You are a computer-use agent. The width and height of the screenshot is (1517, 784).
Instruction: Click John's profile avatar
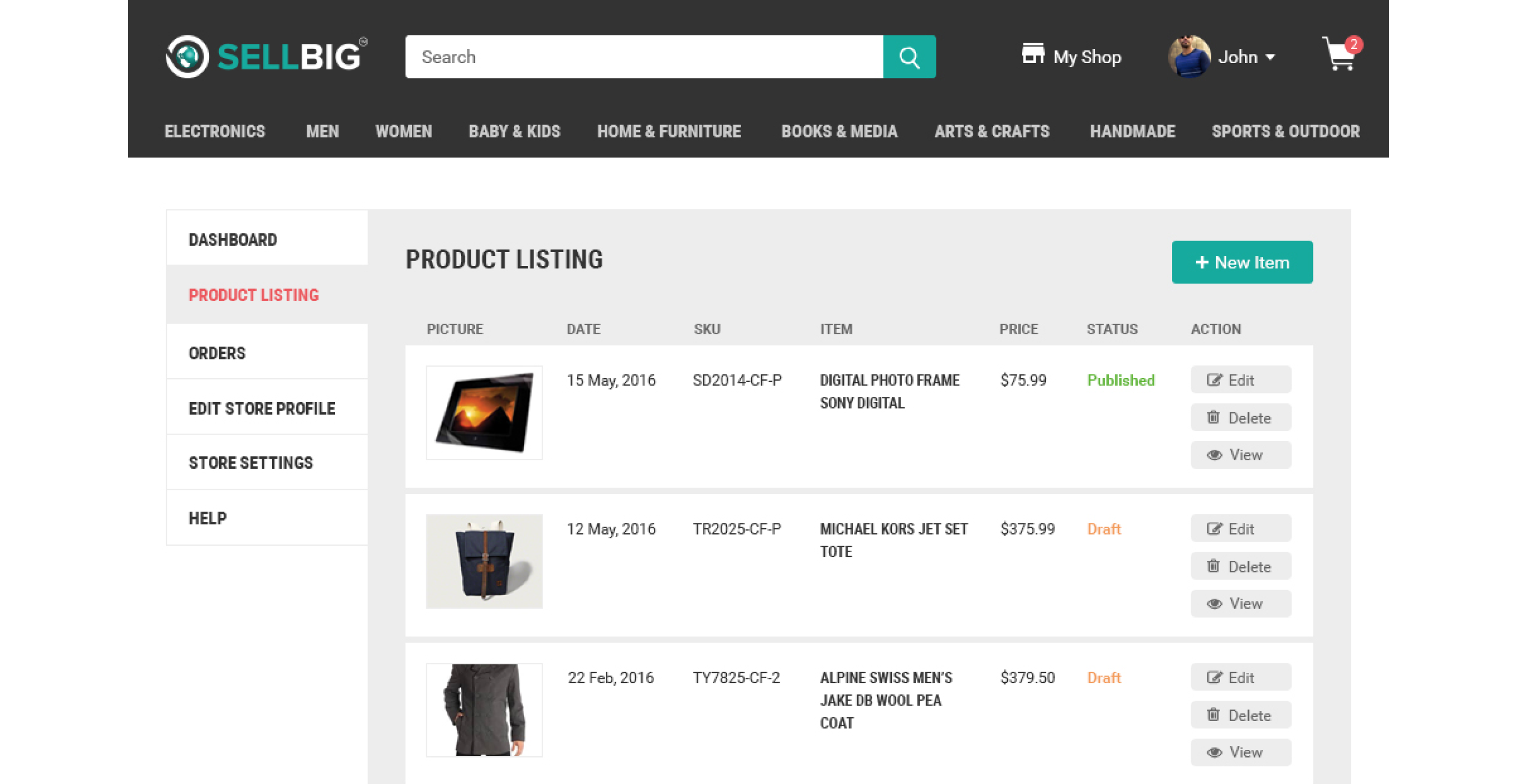(x=1188, y=57)
